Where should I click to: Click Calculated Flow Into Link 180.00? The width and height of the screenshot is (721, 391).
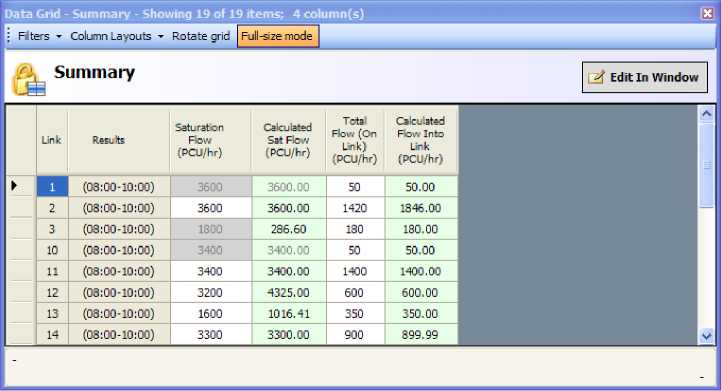click(421, 229)
